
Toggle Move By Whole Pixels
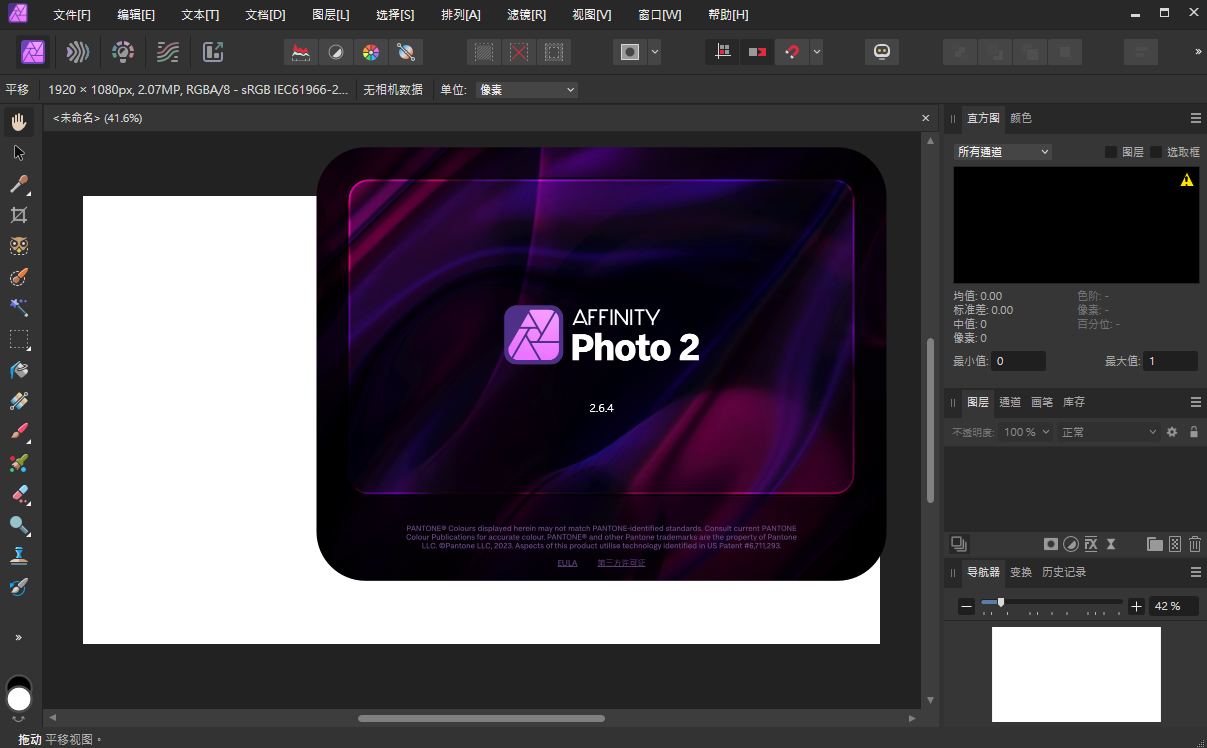click(x=757, y=52)
